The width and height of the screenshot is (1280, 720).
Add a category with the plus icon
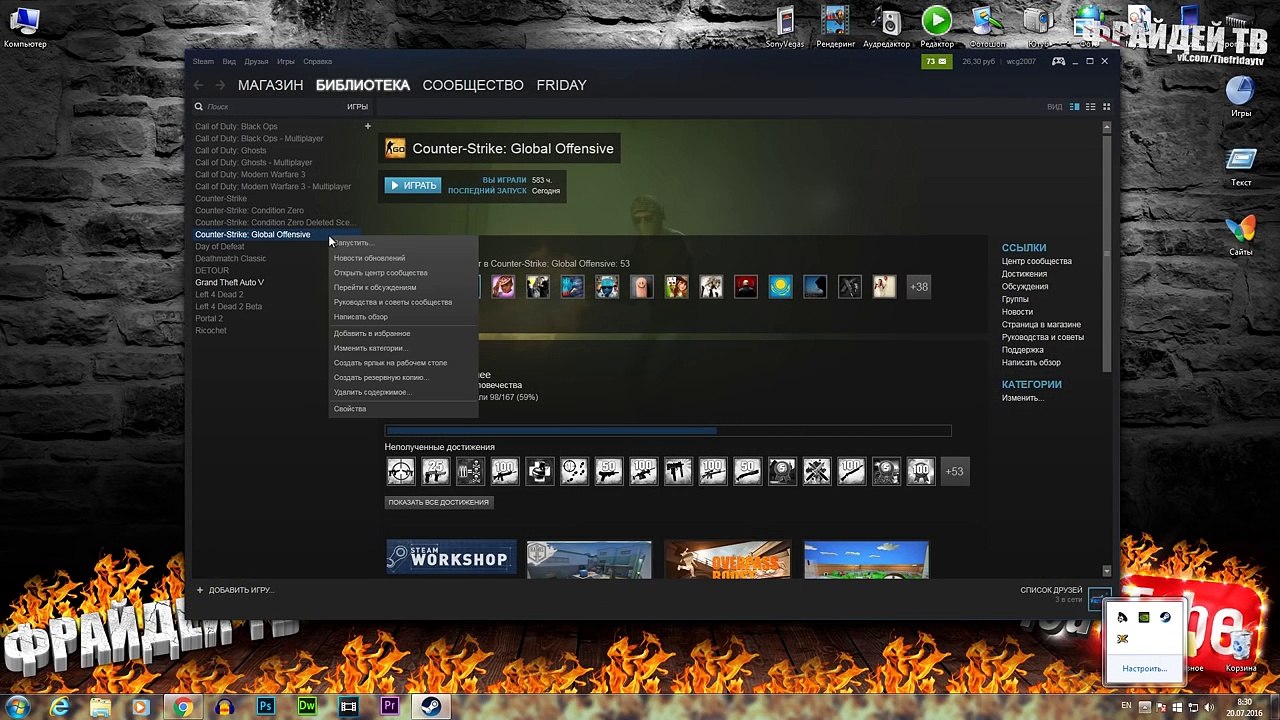(x=367, y=126)
